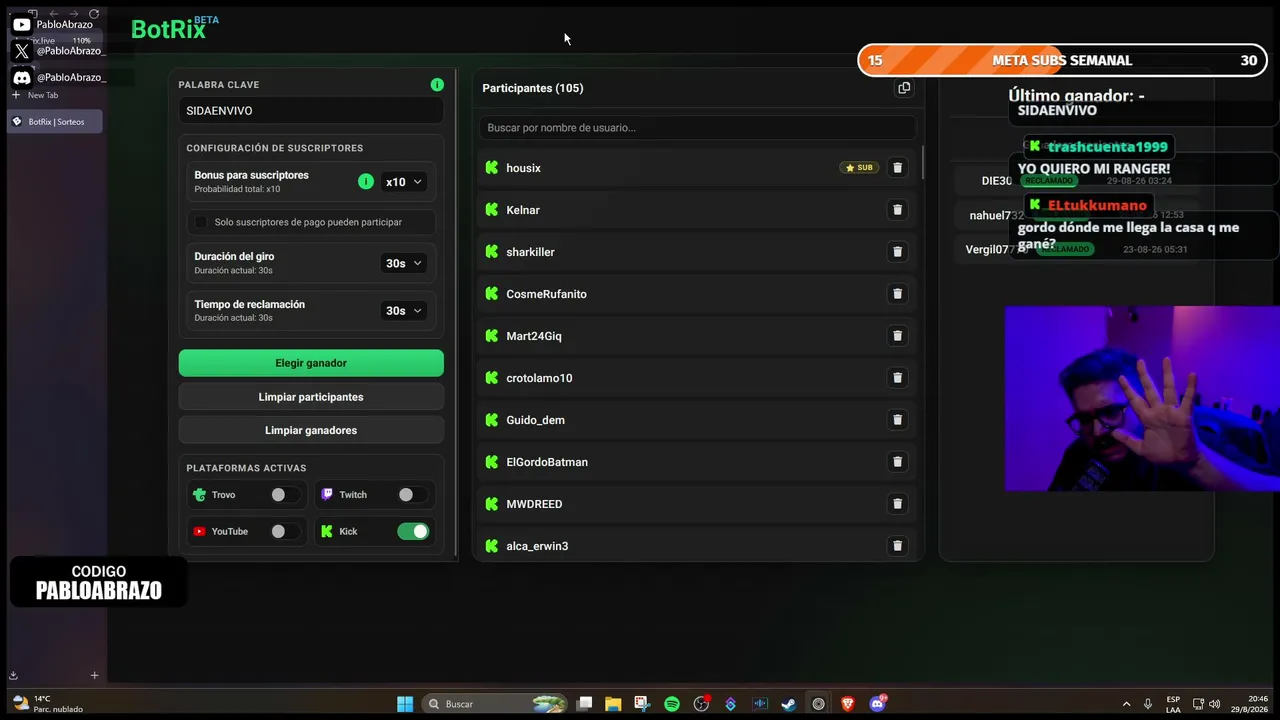Click participant name Mart24Giq
This screenshot has width=1280, height=720.
(x=534, y=336)
